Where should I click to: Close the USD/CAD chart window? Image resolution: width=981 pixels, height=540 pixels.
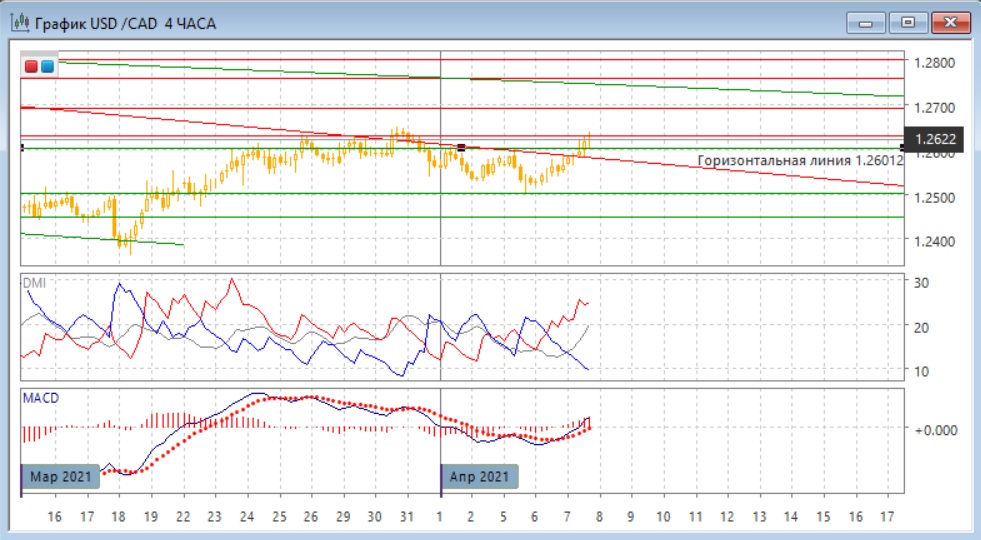tap(950, 22)
